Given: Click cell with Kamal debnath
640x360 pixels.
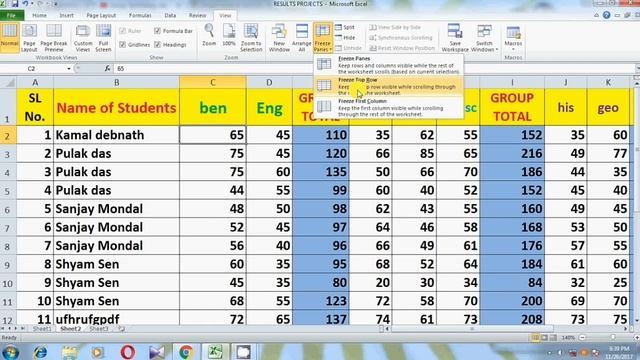Looking at the screenshot, I should (x=116, y=135).
